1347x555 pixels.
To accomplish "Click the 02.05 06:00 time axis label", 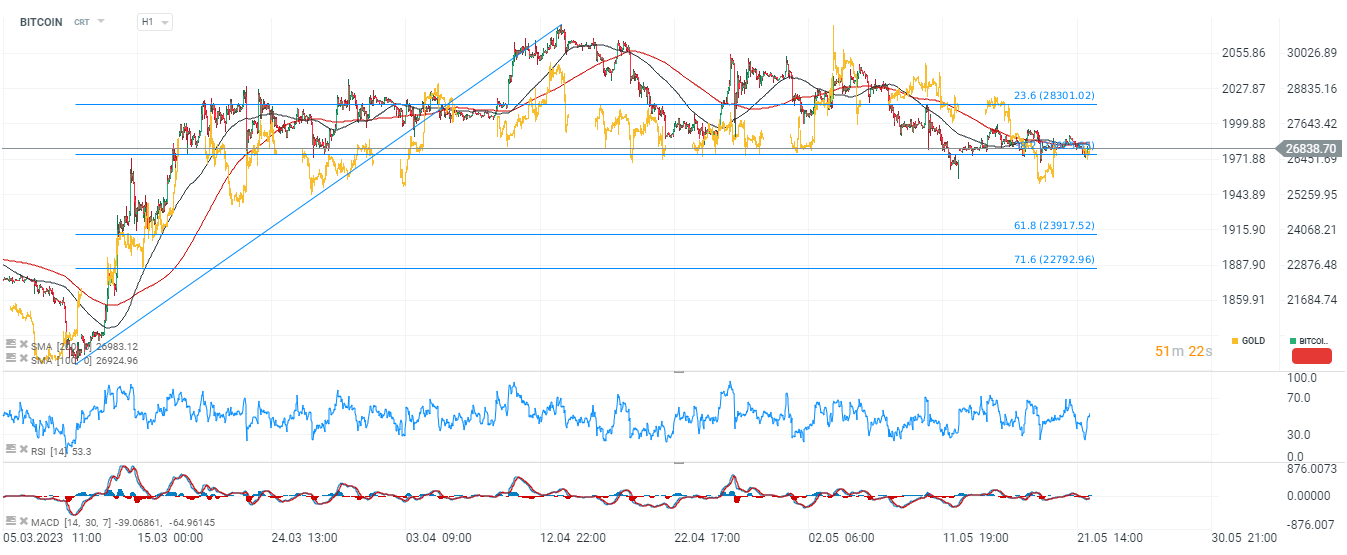I will click(x=843, y=538).
